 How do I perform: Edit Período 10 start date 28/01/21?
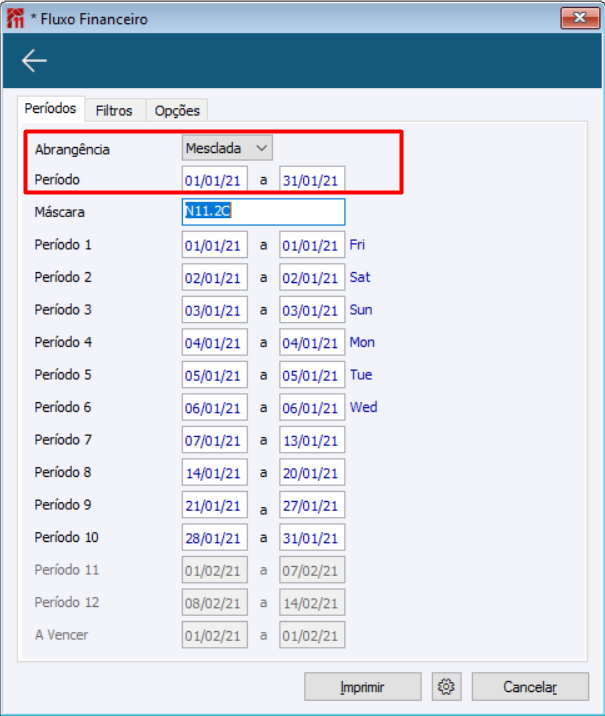coord(215,537)
